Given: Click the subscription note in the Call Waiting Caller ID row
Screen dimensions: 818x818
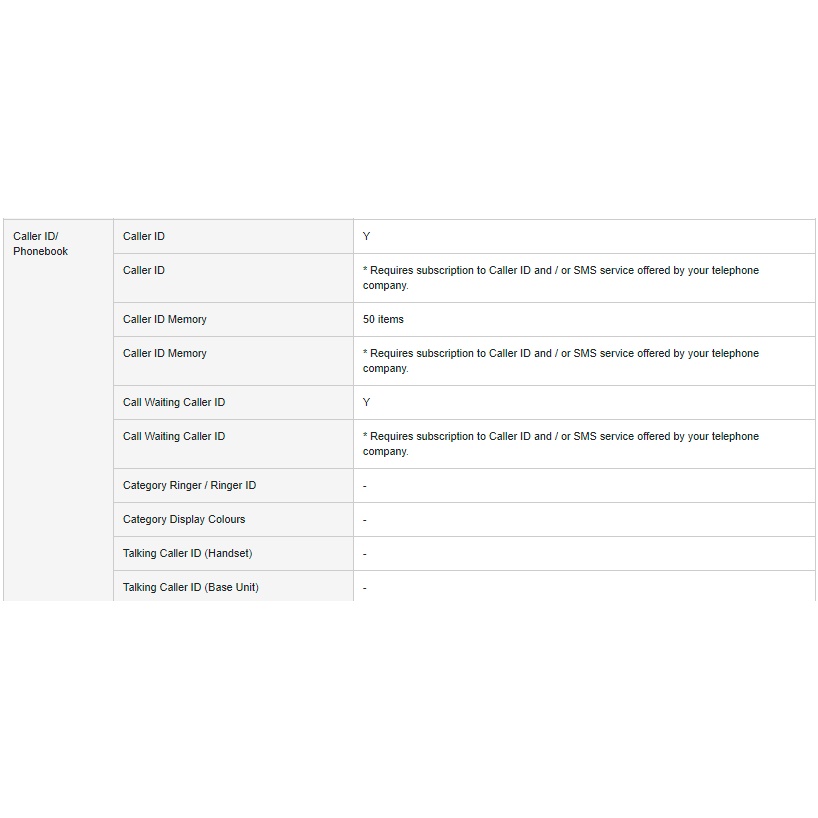Looking at the screenshot, I should click(x=560, y=444).
